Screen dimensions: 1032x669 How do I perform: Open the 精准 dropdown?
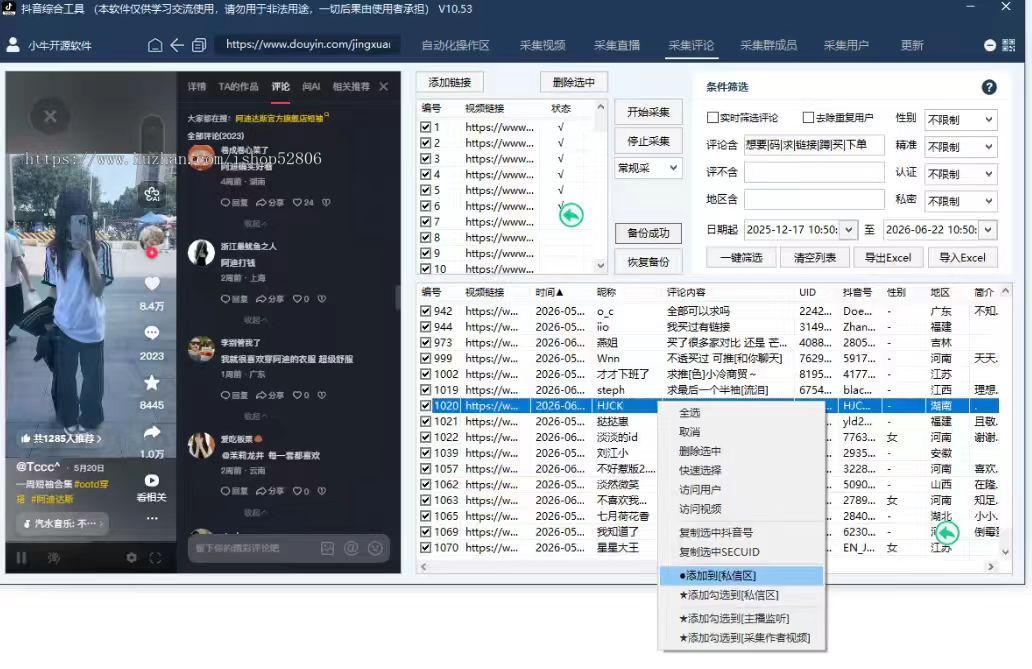(x=961, y=146)
